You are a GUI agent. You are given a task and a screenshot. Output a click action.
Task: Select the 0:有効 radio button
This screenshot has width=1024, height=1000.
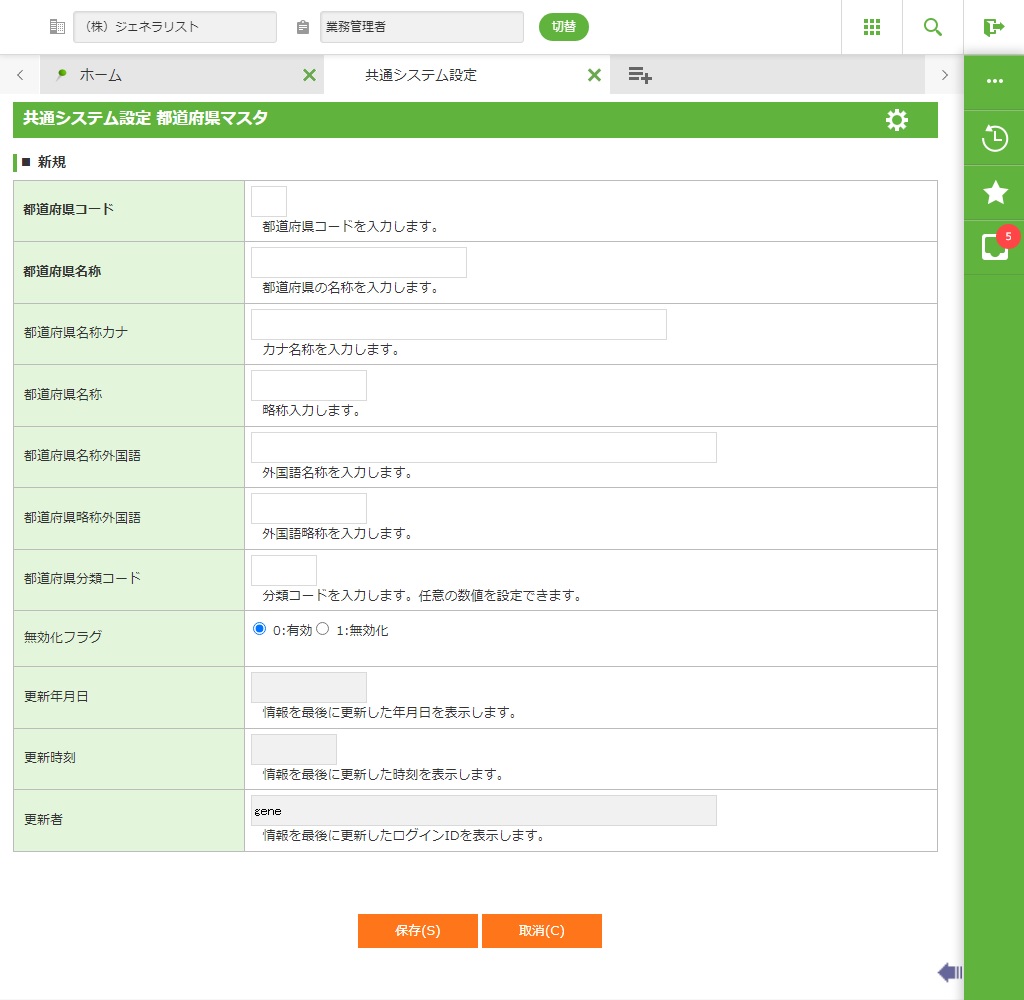[x=260, y=629]
